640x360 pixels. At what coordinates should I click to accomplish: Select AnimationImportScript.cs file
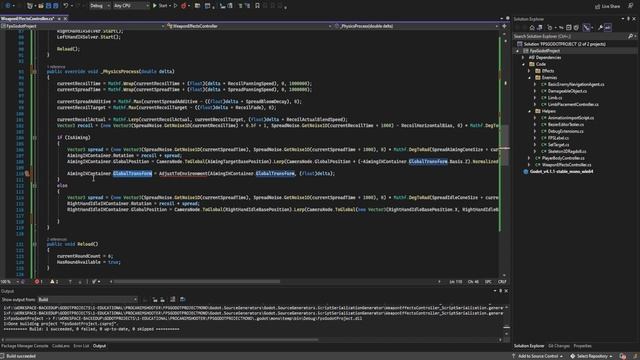click(571, 118)
